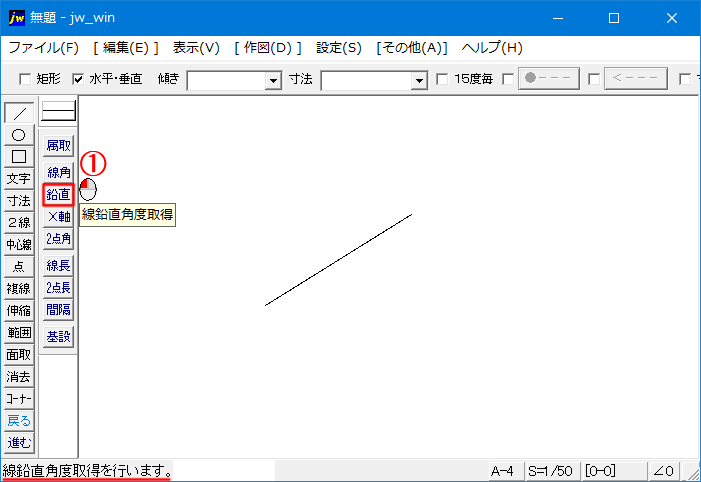The width and height of the screenshot is (701, 482).
Task: Enable the 15度毎 checkbox
Action: point(442,79)
